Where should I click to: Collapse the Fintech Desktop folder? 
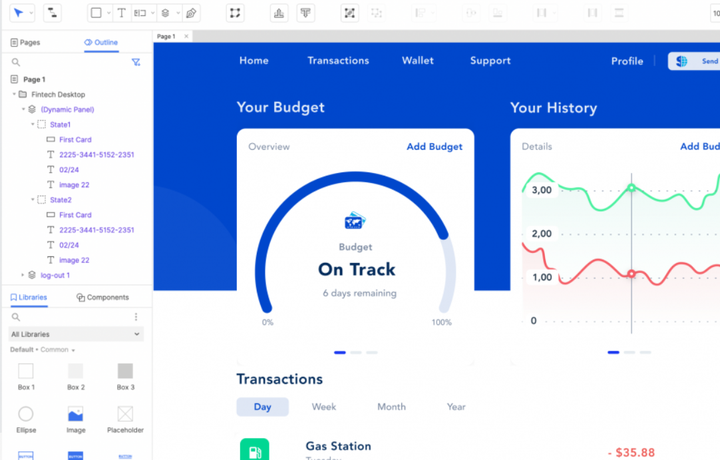click(14, 94)
